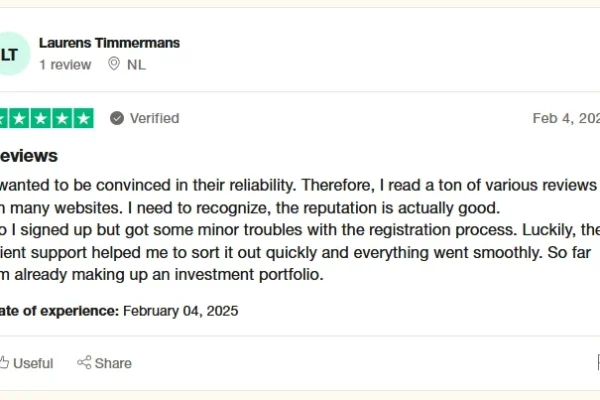The image size is (600, 400).
Task: Click the '1 review' count
Action: (x=65, y=64)
